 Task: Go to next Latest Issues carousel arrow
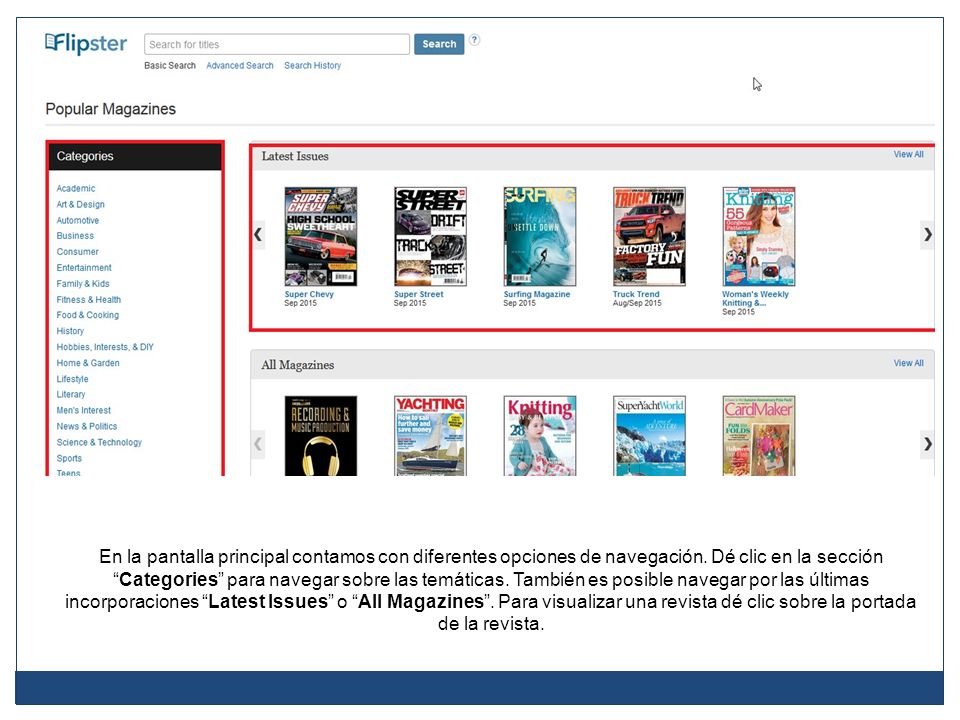click(928, 234)
